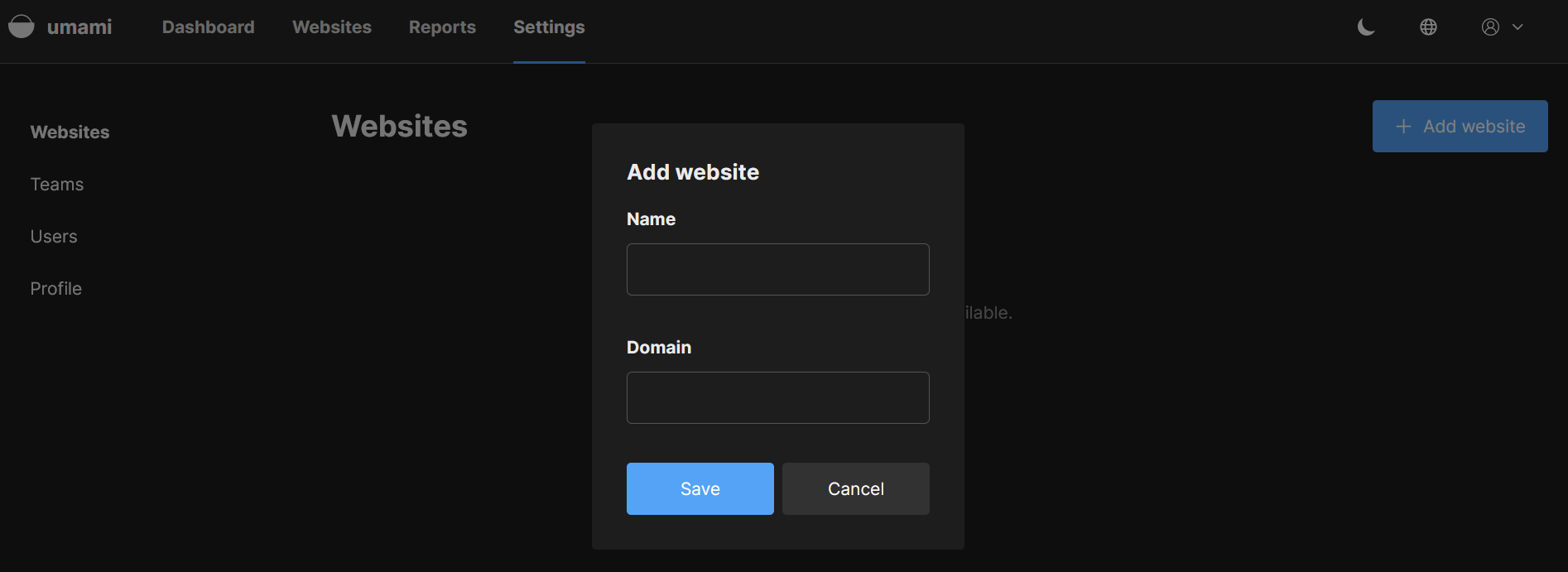Select Websites in settings sidebar
This screenshot has height=572, width=1568.
(70, 132)
